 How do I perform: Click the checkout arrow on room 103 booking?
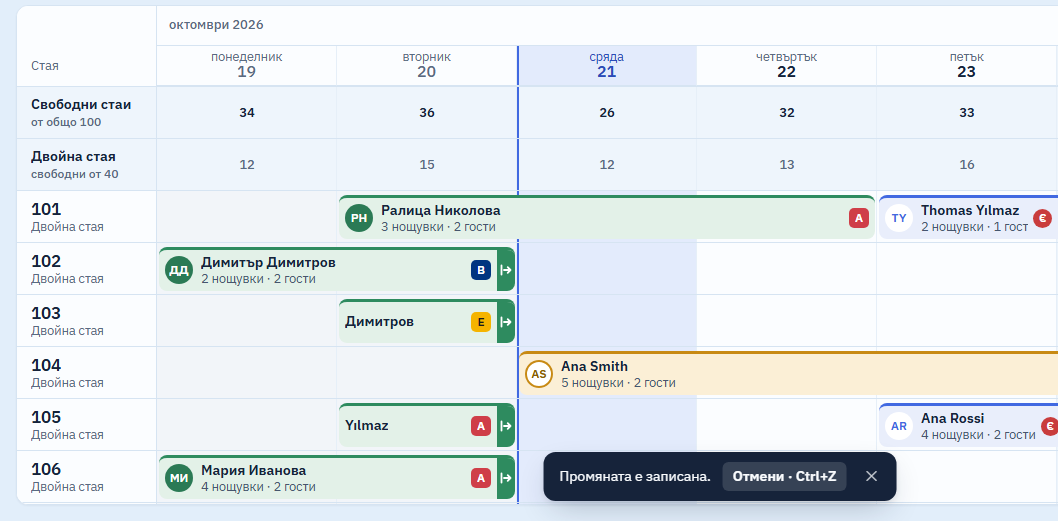[505, 322]
